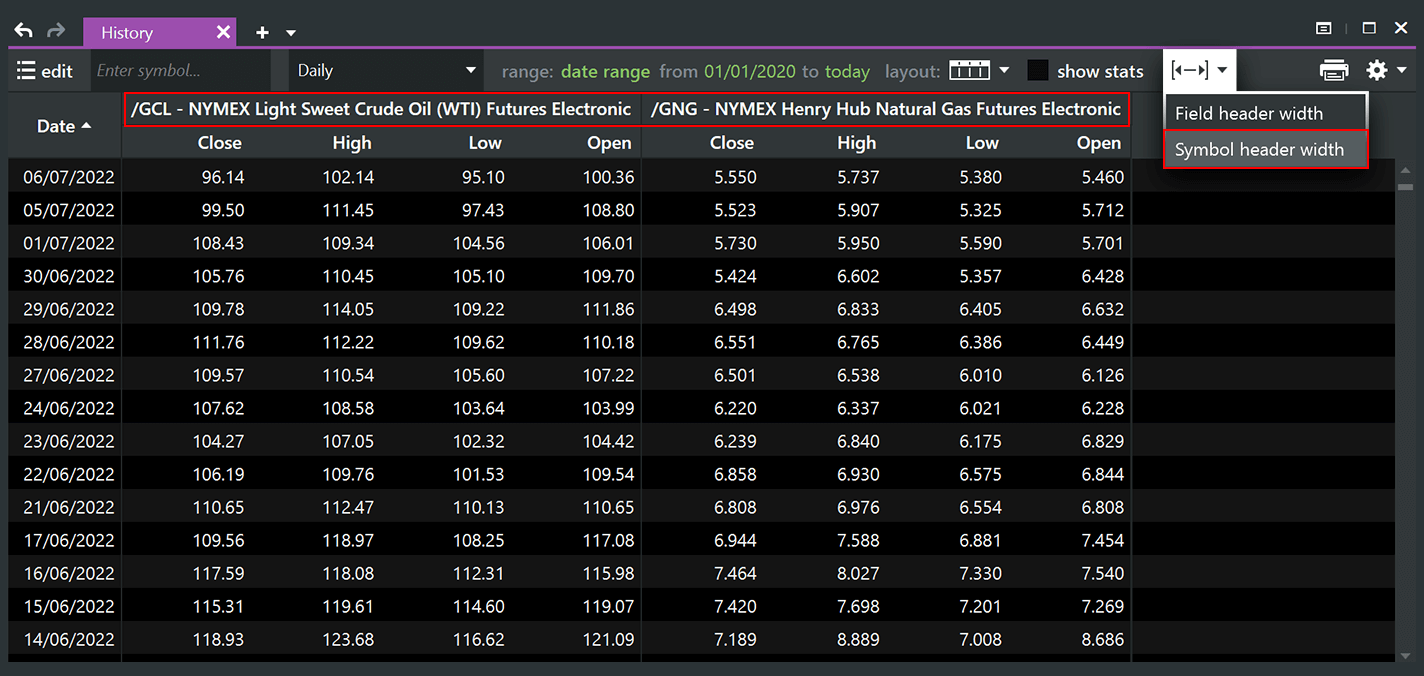This screenshot has height=676, width=1424.
Task: Click the /GNG natural gas symbol header
Action: pos(886,109)
